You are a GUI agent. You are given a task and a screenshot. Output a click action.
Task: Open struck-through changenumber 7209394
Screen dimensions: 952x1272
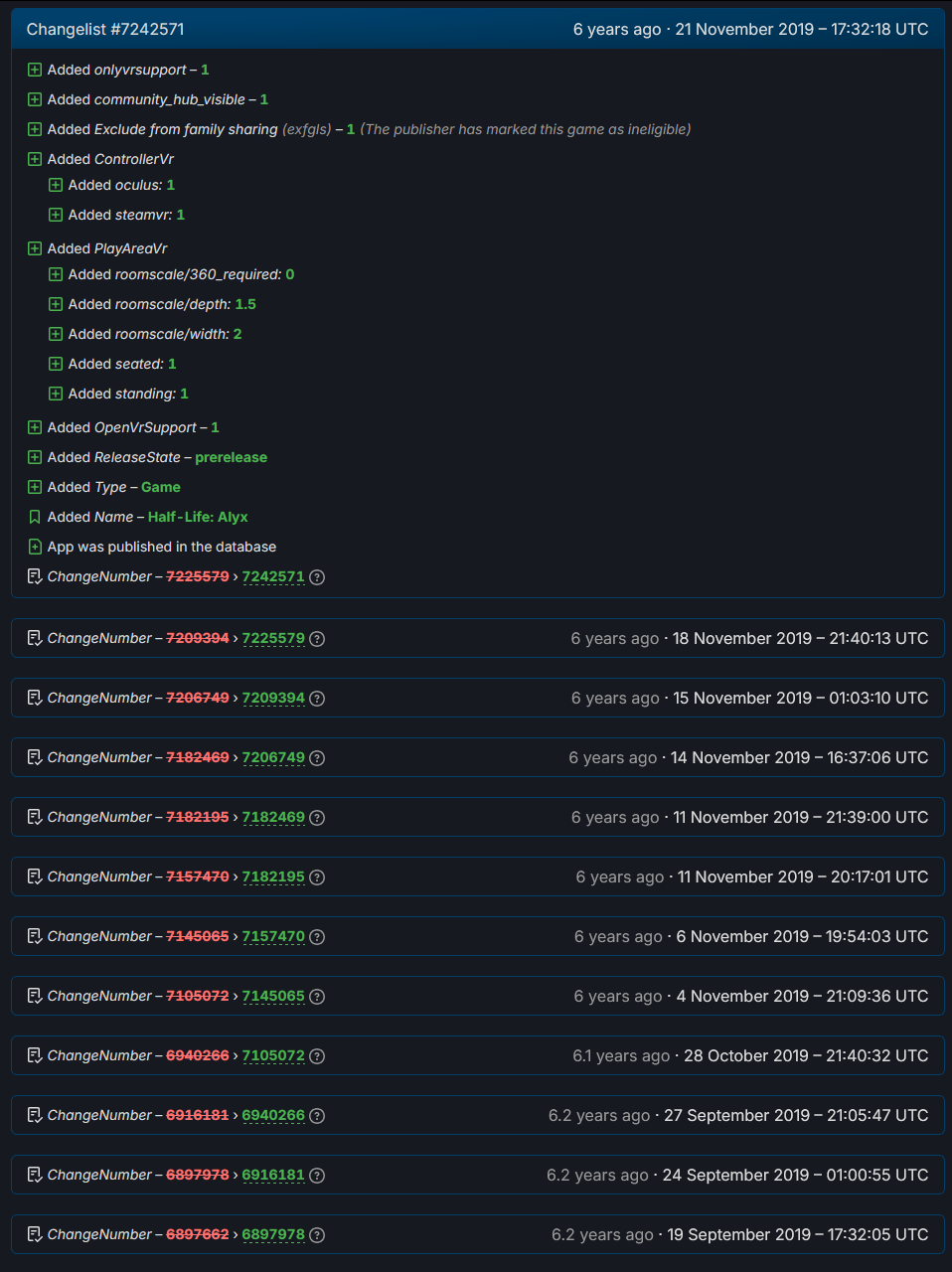pyautogui.click(x=198, y=638)
